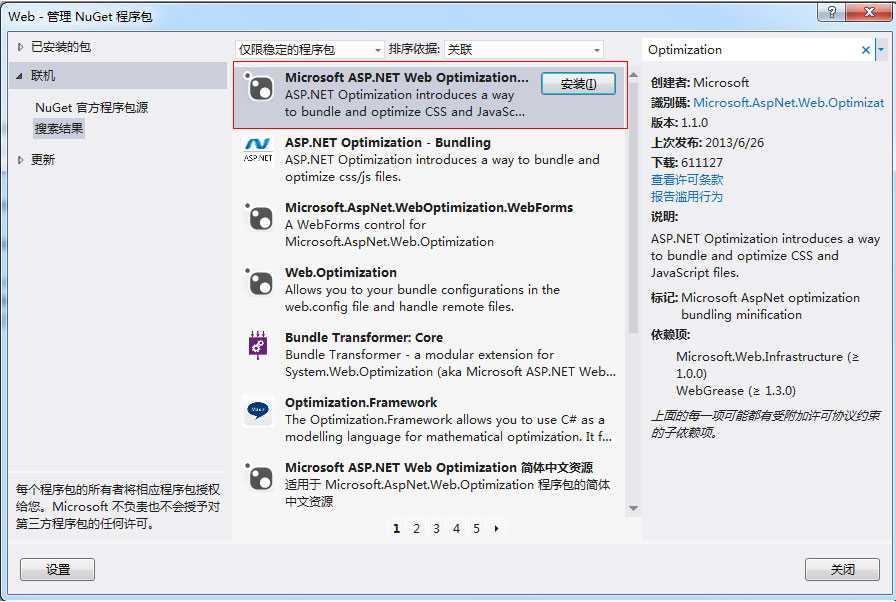The image size is (896, 602).
Task: Click the Microsoft.AspNet.WebOptimization.WebForms package icon
Action: click(258, 217)
